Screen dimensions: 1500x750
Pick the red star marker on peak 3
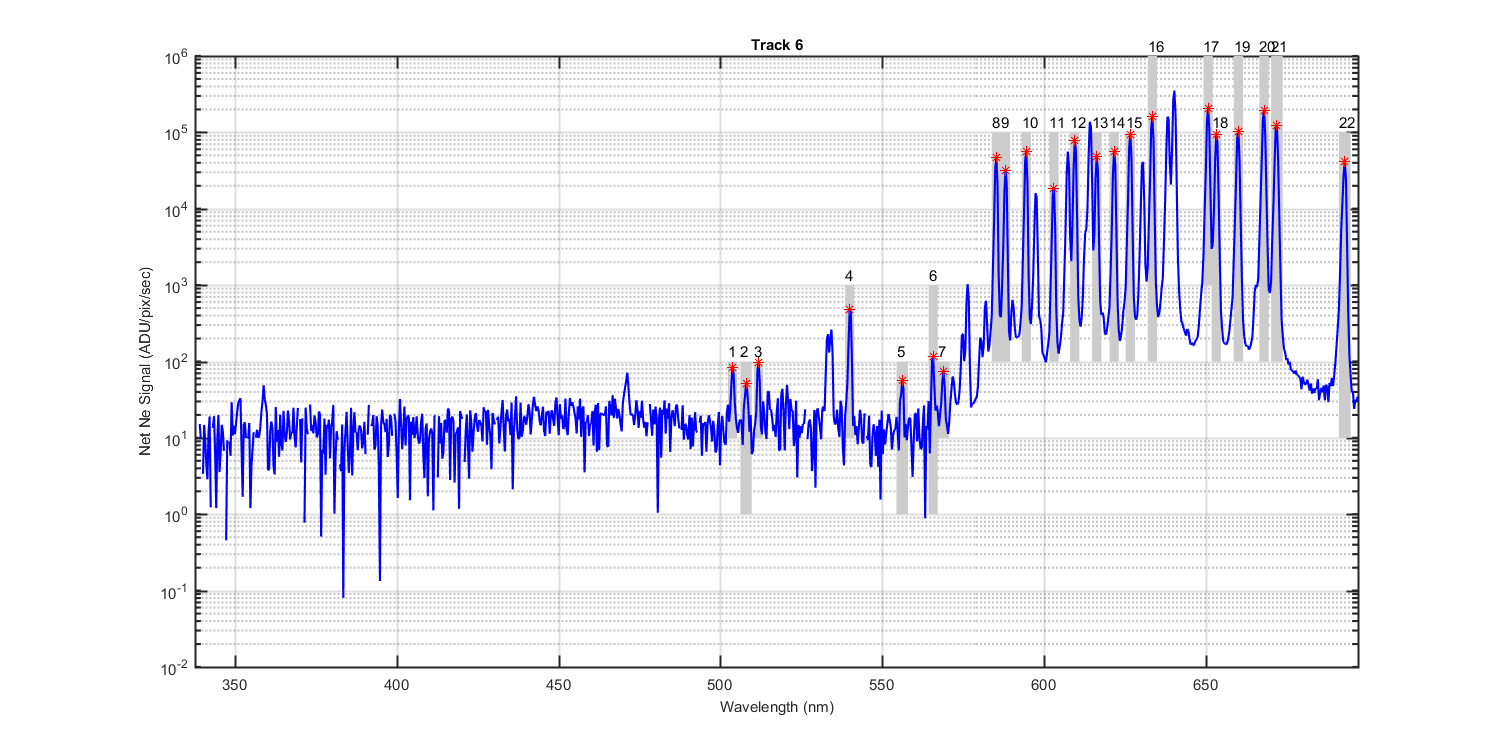(758, 363)
